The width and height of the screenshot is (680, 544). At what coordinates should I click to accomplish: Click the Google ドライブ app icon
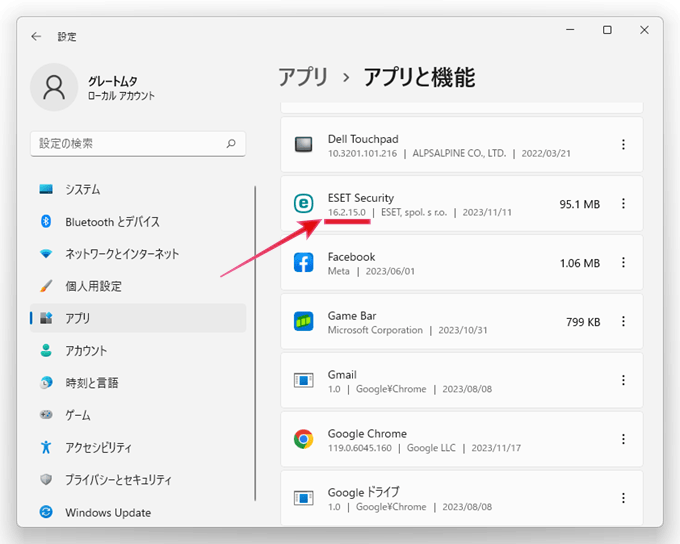304,498
